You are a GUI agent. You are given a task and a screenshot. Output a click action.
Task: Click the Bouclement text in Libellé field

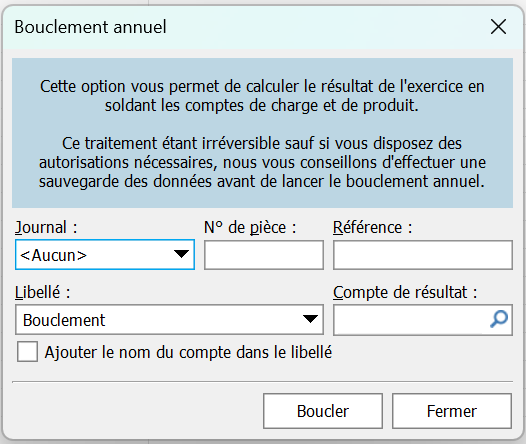point(64,320)
